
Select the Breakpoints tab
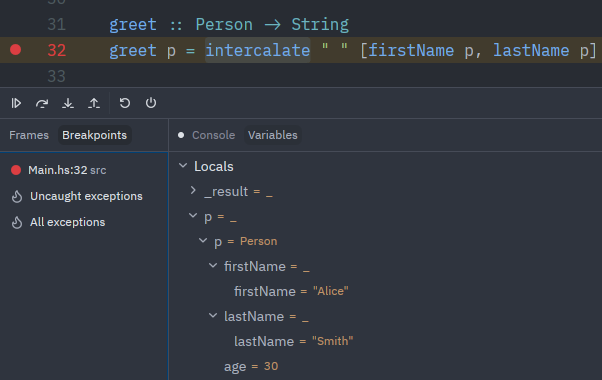point(94,135)
